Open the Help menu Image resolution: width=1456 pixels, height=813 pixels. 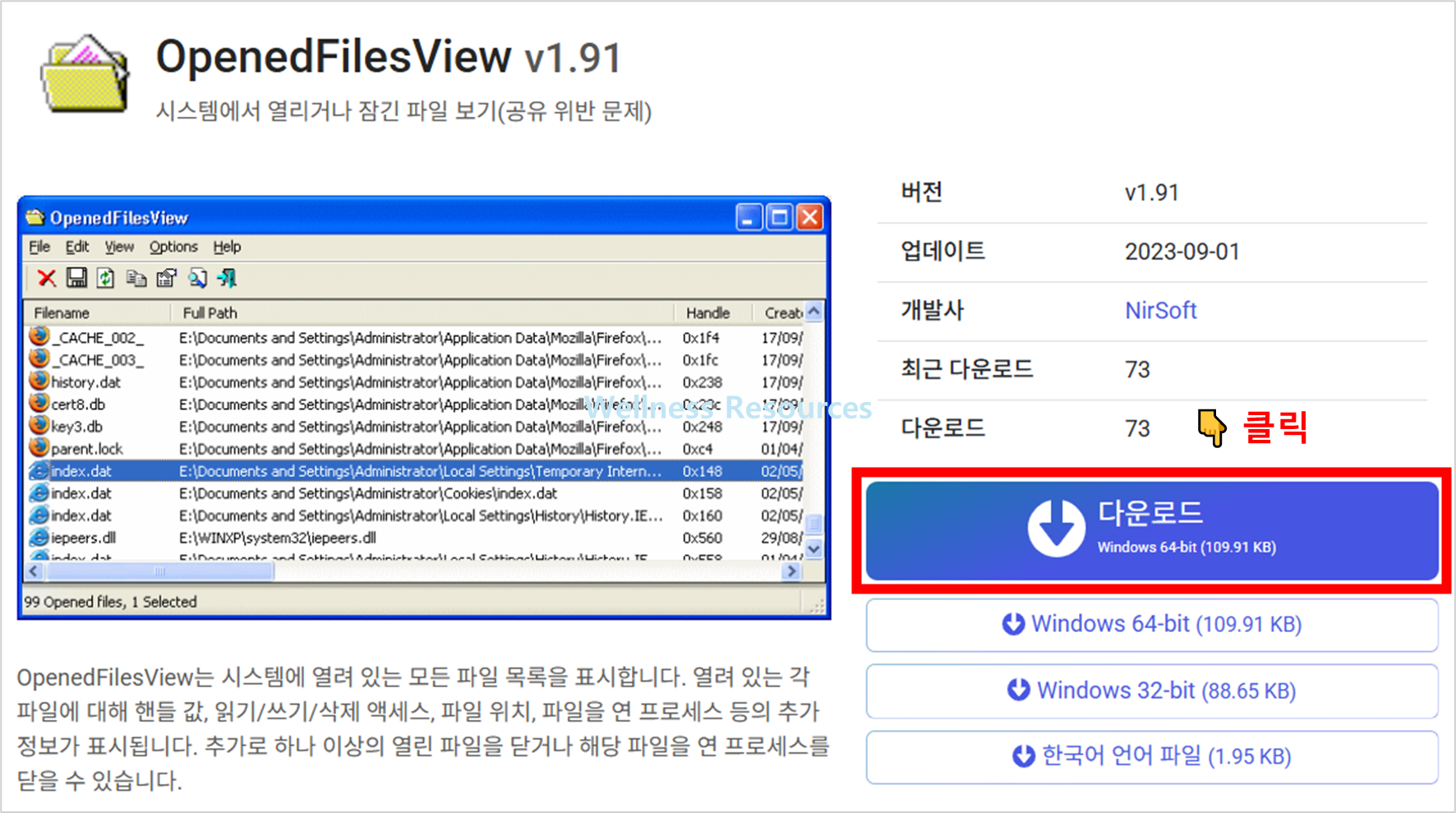click(x=227, y=247)
